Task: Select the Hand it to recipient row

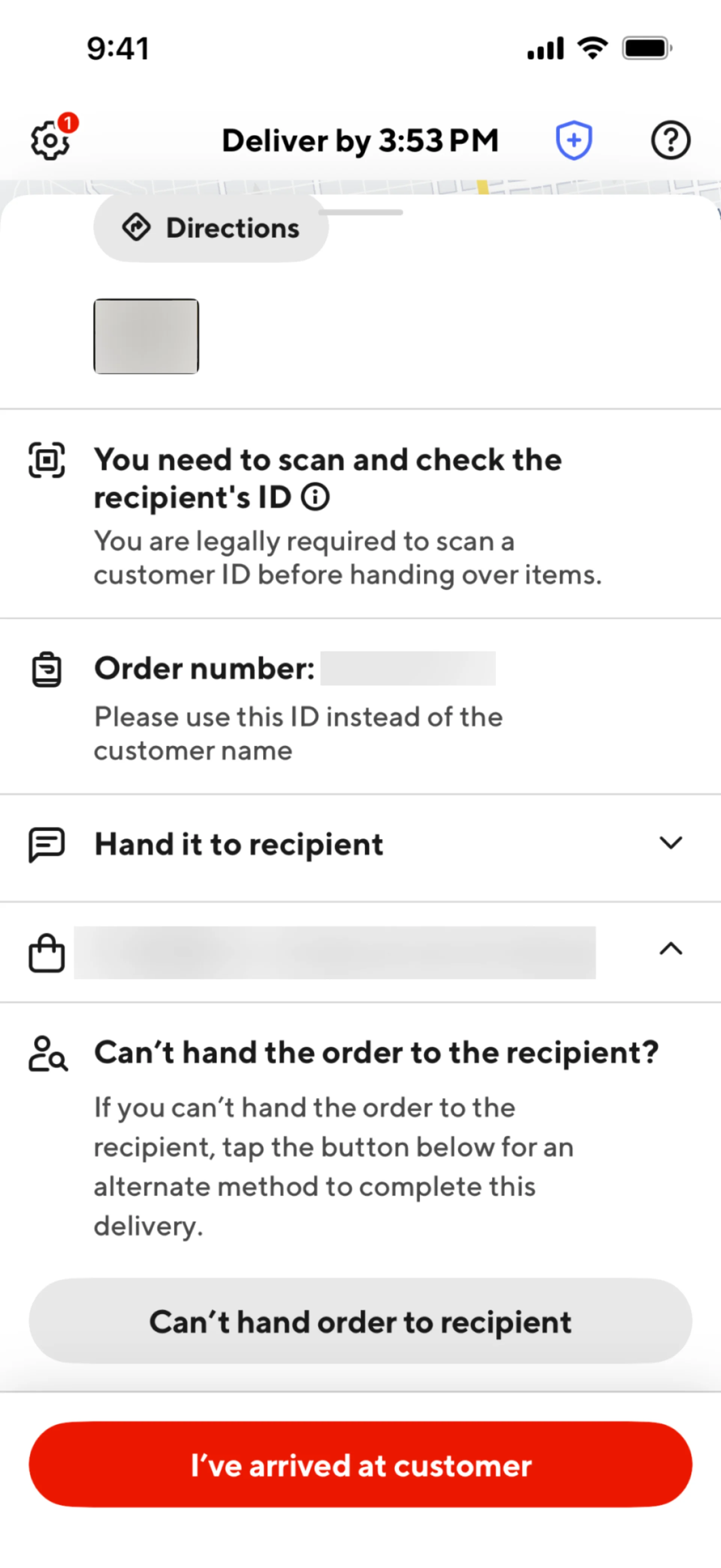Action: coord(238,844)
